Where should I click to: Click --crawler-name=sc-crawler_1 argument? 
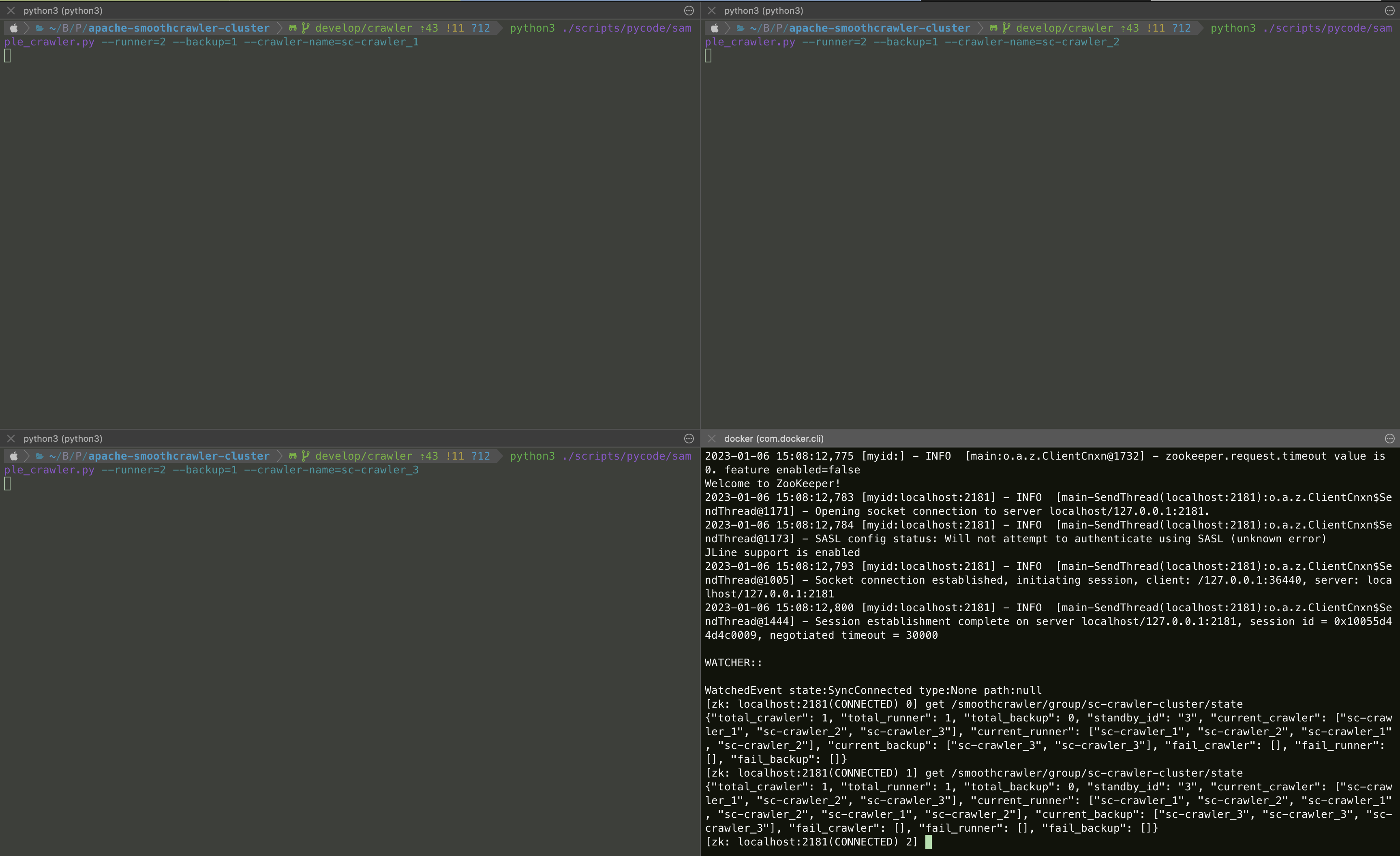point(331,42)
